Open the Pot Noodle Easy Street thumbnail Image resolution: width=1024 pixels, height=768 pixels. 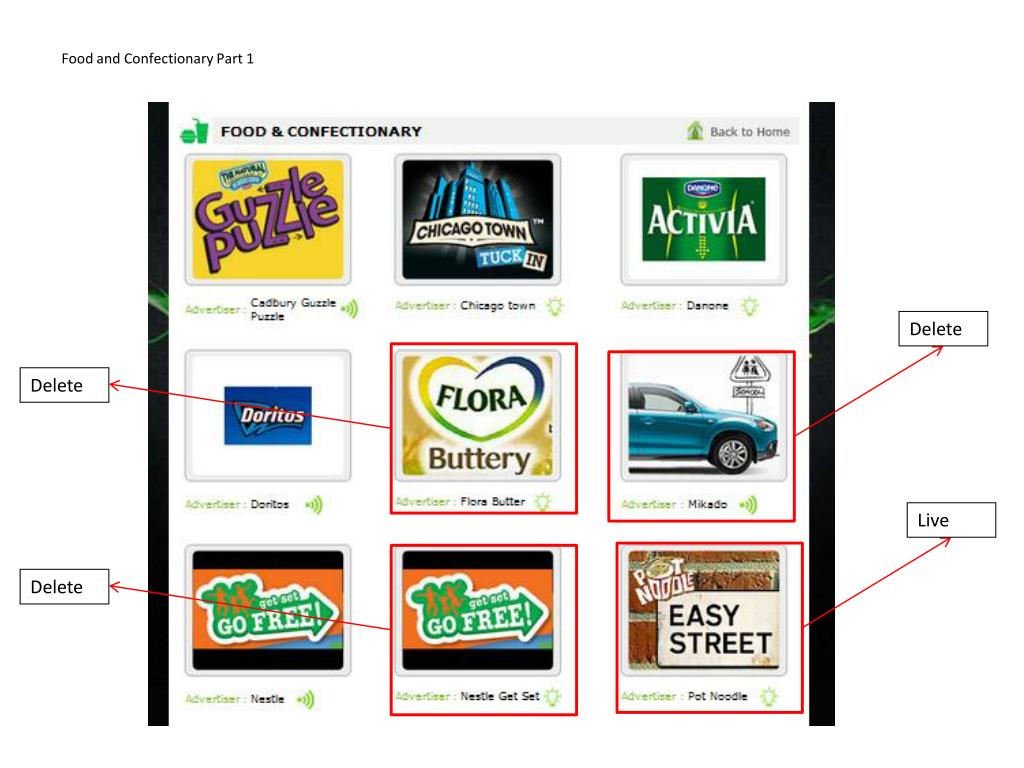(703, 611)
